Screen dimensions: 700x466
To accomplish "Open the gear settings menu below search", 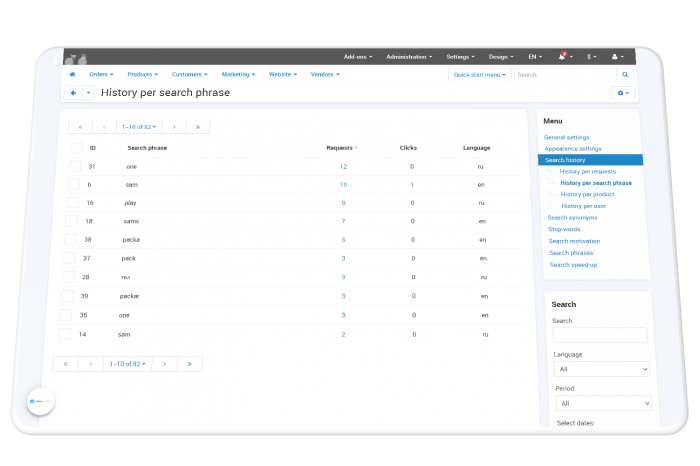I will coord(623,93).
